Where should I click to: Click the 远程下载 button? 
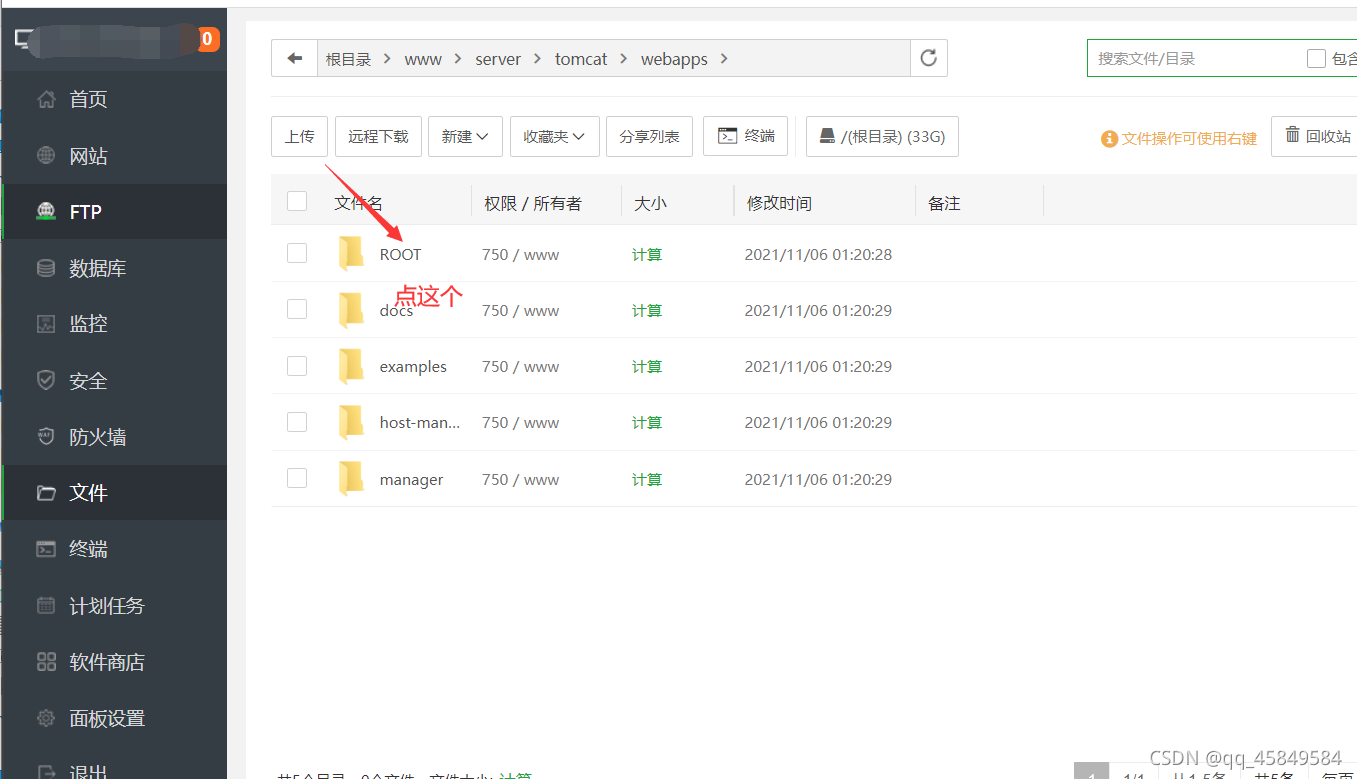378,137
